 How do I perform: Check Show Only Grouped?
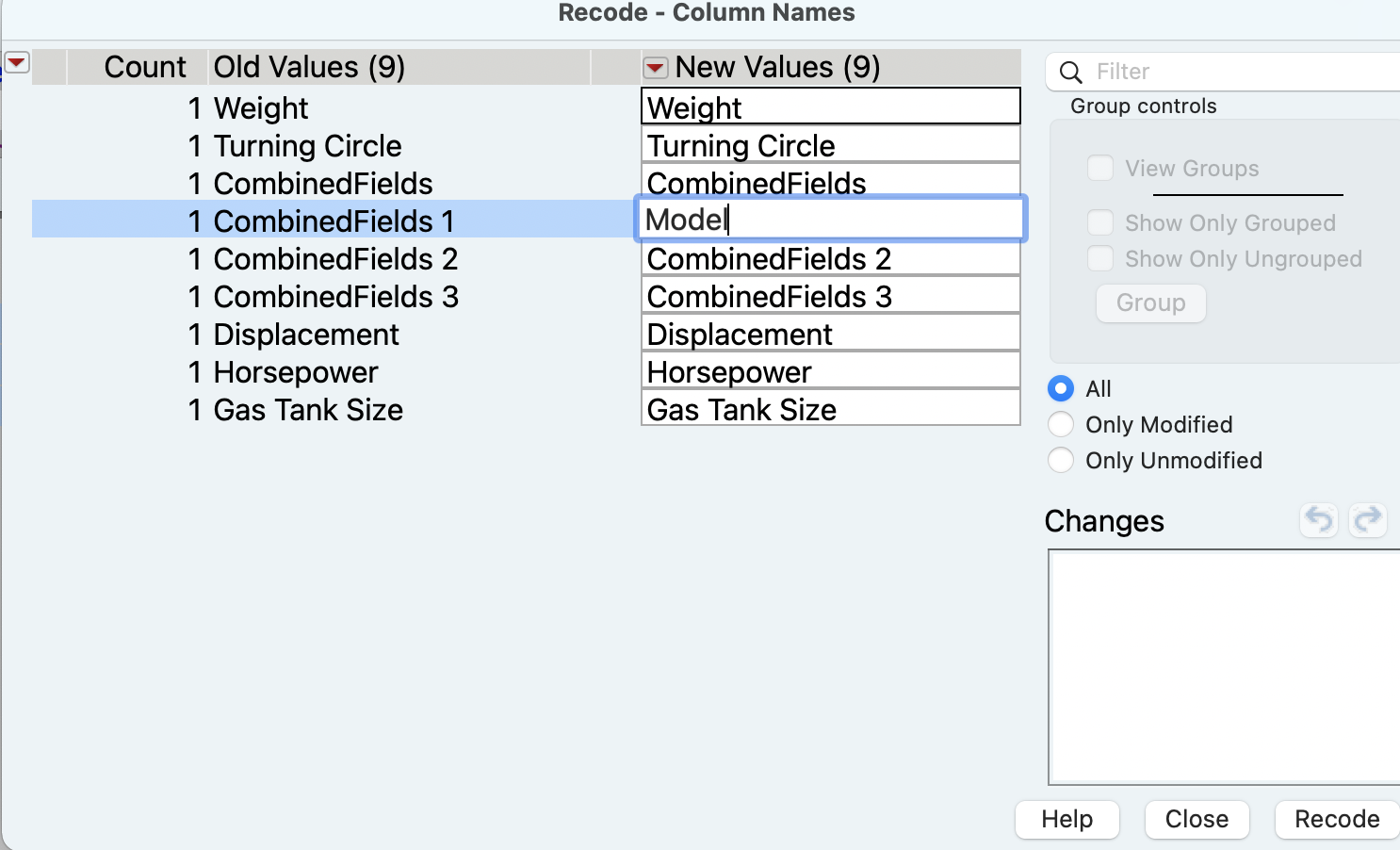[1099, 222]
